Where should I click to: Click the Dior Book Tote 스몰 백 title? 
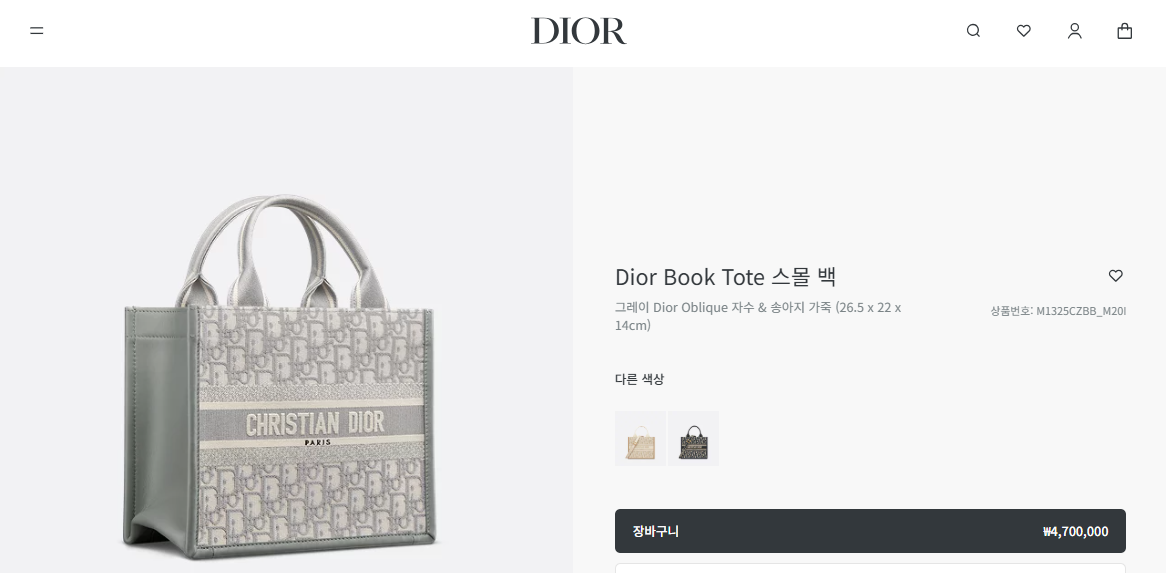click(726, 277)
